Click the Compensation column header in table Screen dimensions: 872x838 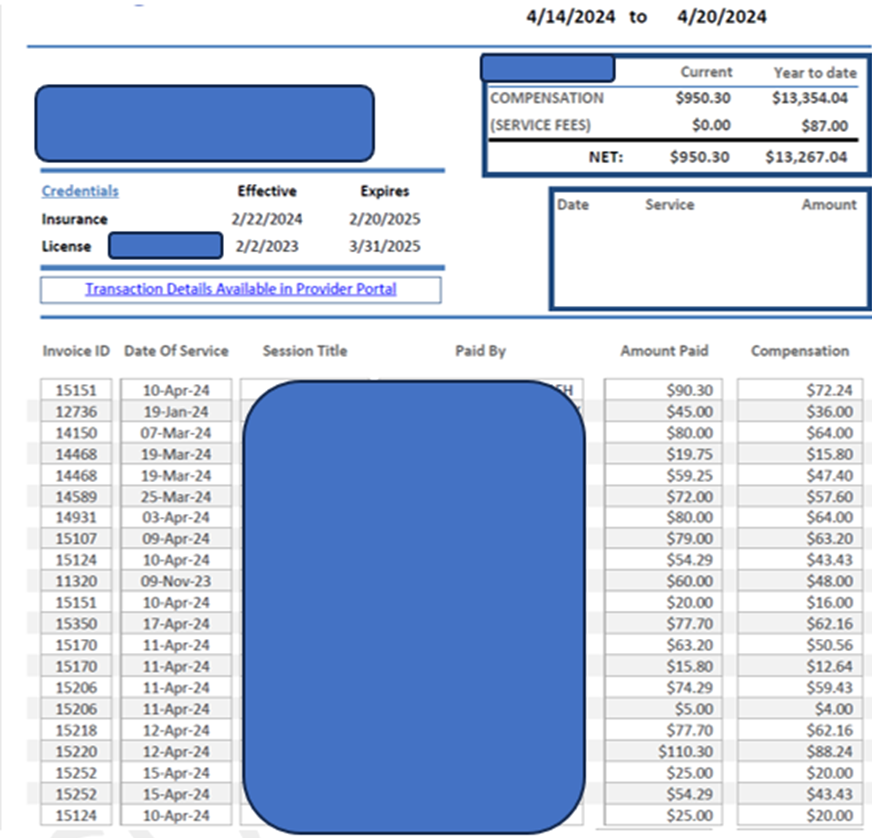(799, 351)
